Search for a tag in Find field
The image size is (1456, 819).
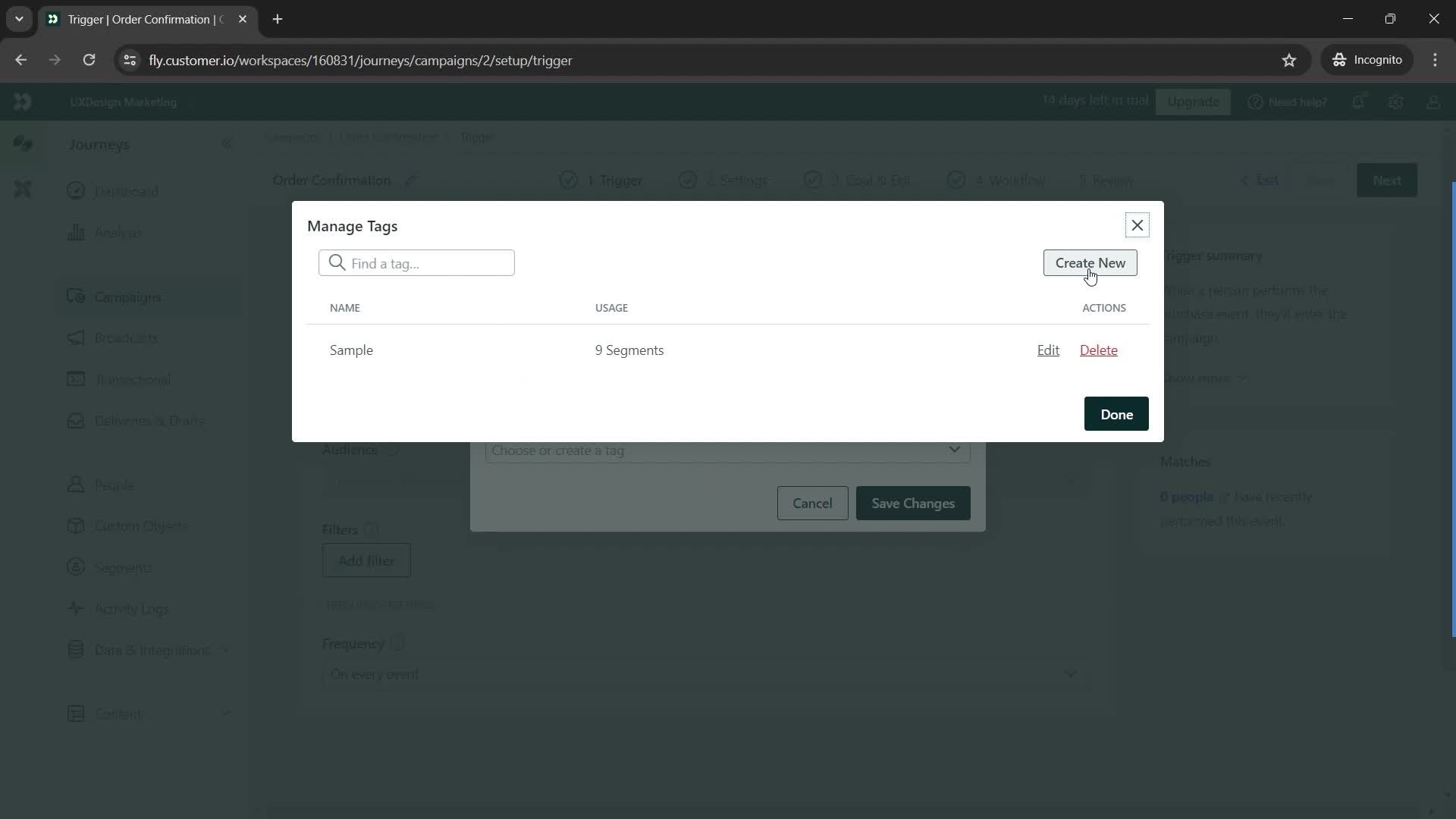click(418, 263)
